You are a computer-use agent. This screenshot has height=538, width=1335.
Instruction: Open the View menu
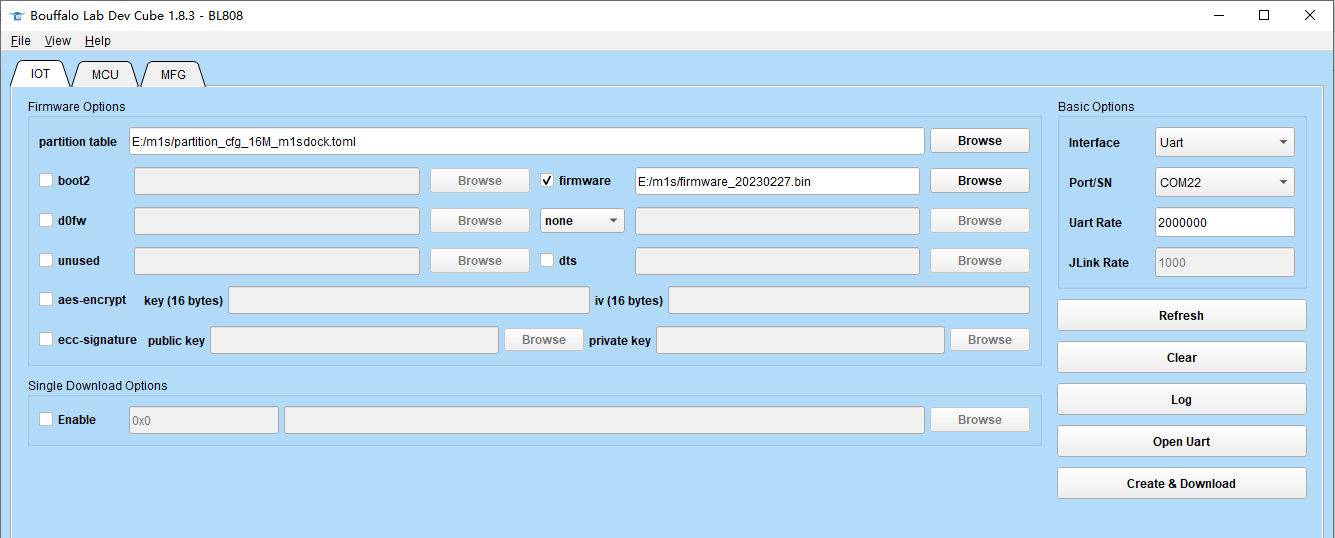pos(58,41)
